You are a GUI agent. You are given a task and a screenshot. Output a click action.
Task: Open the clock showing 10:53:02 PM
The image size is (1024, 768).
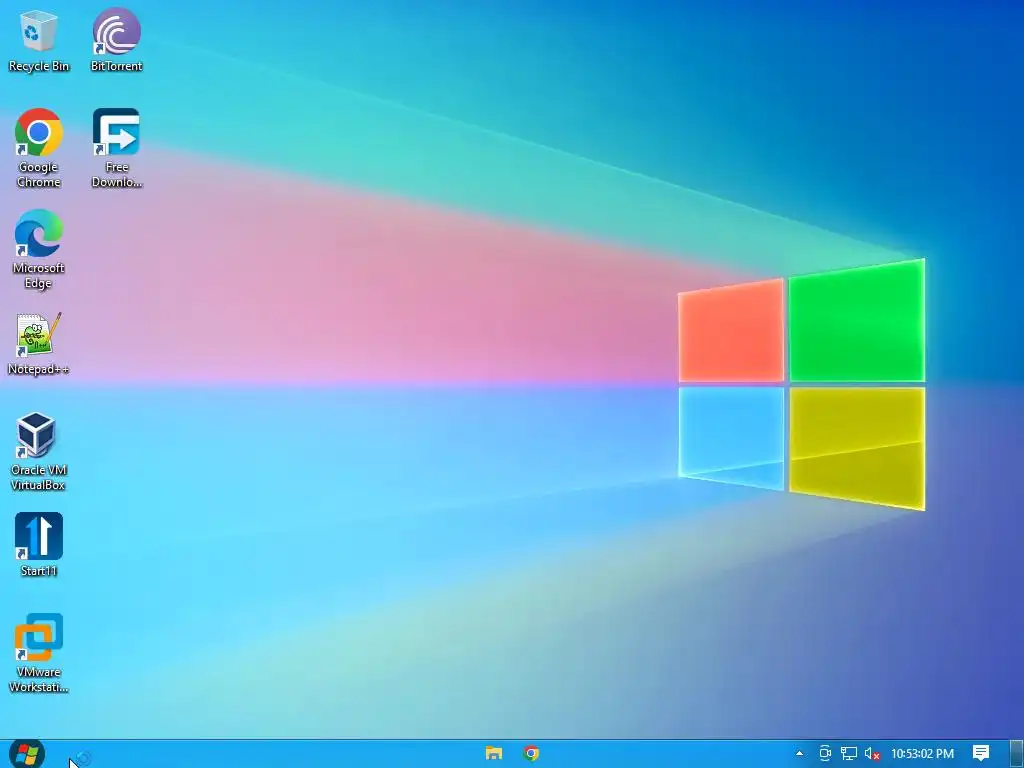coord(922,754)
